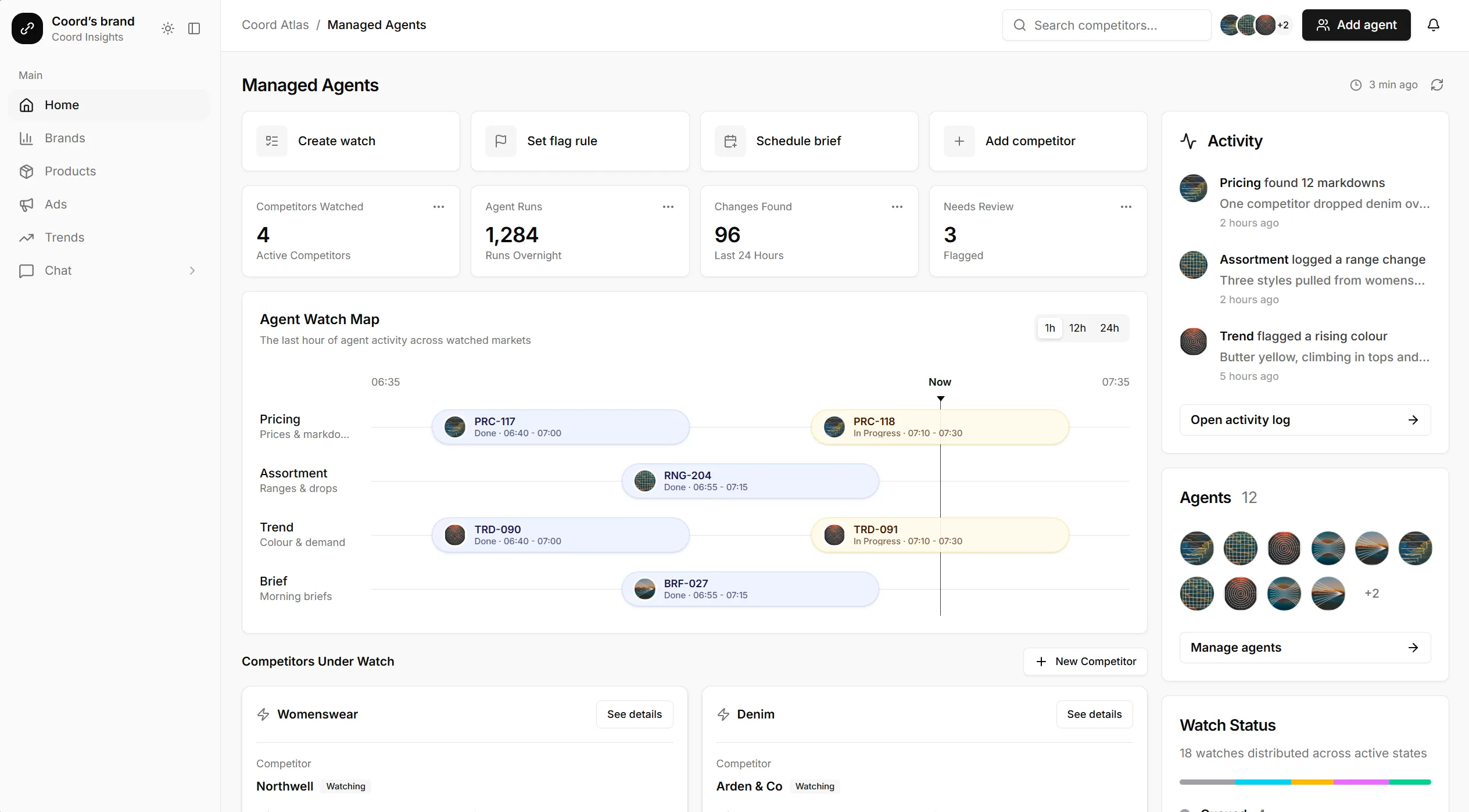
Task: Open the RNG-204 run pill
Action: tap(750, 481)
